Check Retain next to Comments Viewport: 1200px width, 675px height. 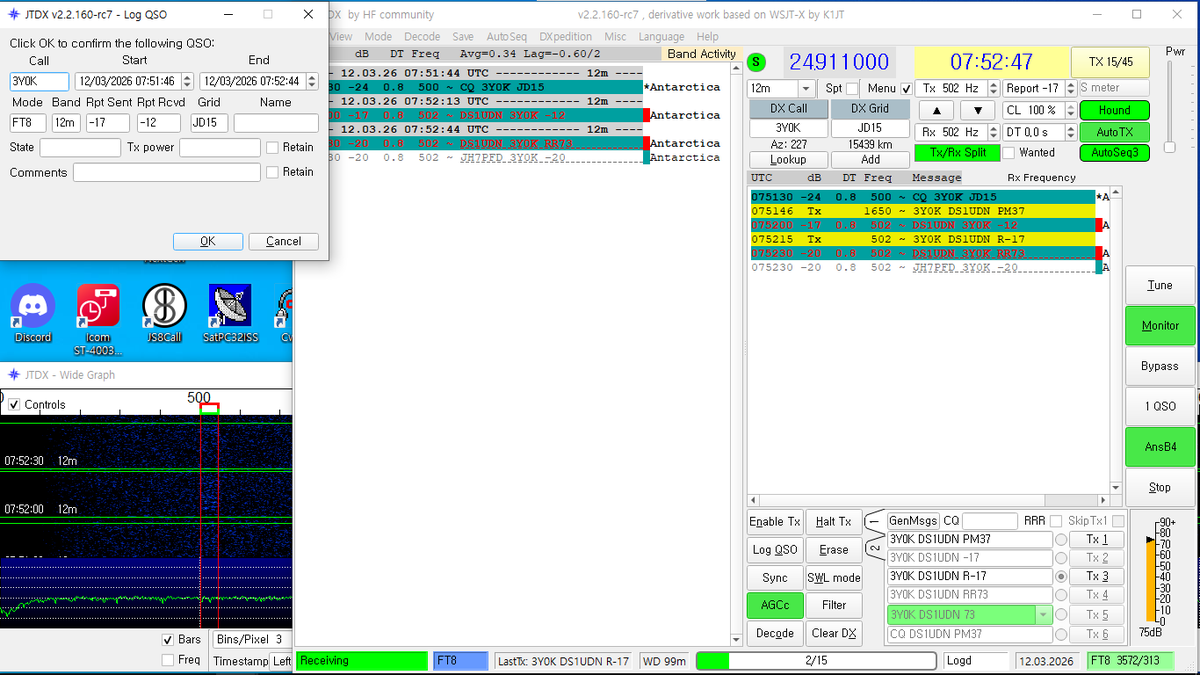tap(273, 172)
